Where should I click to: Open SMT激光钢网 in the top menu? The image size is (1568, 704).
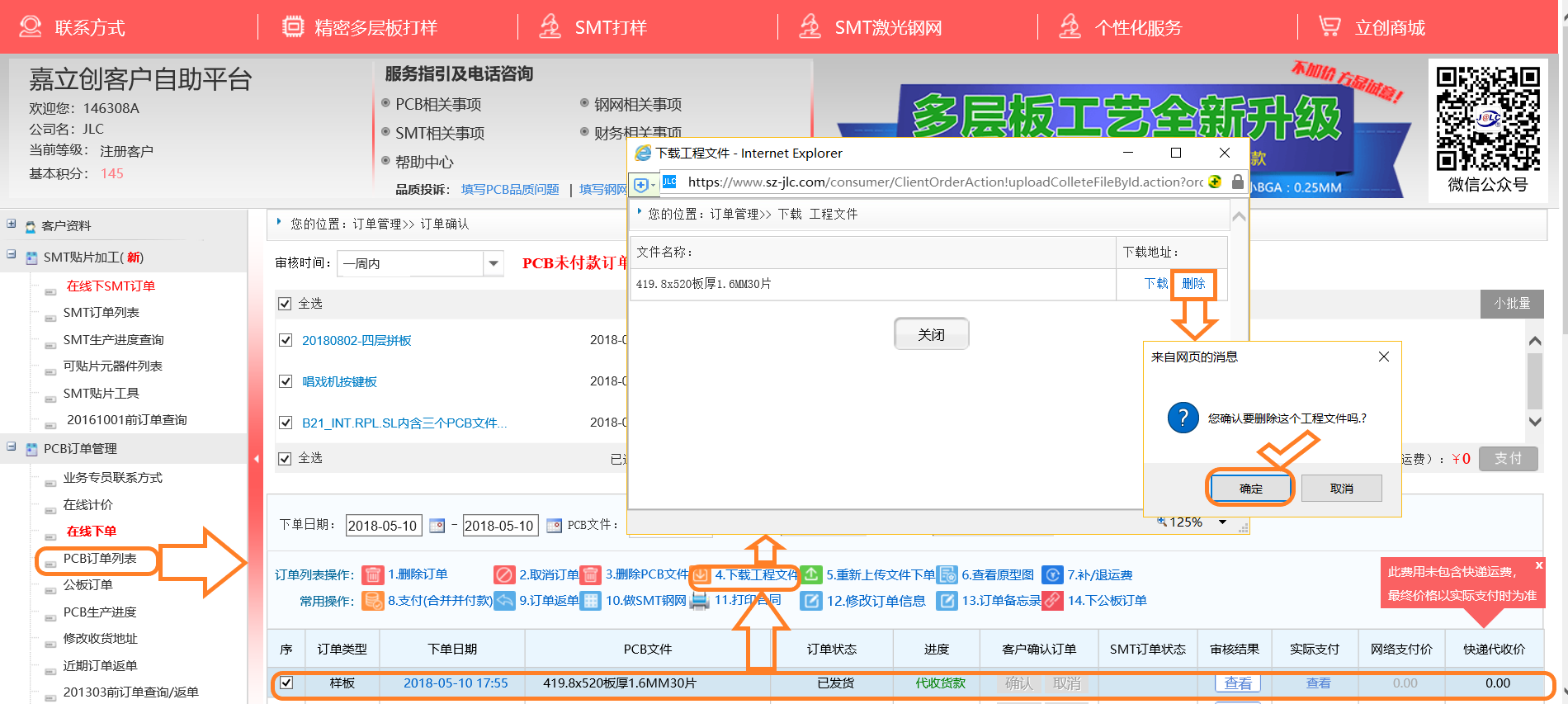(888, 28)
